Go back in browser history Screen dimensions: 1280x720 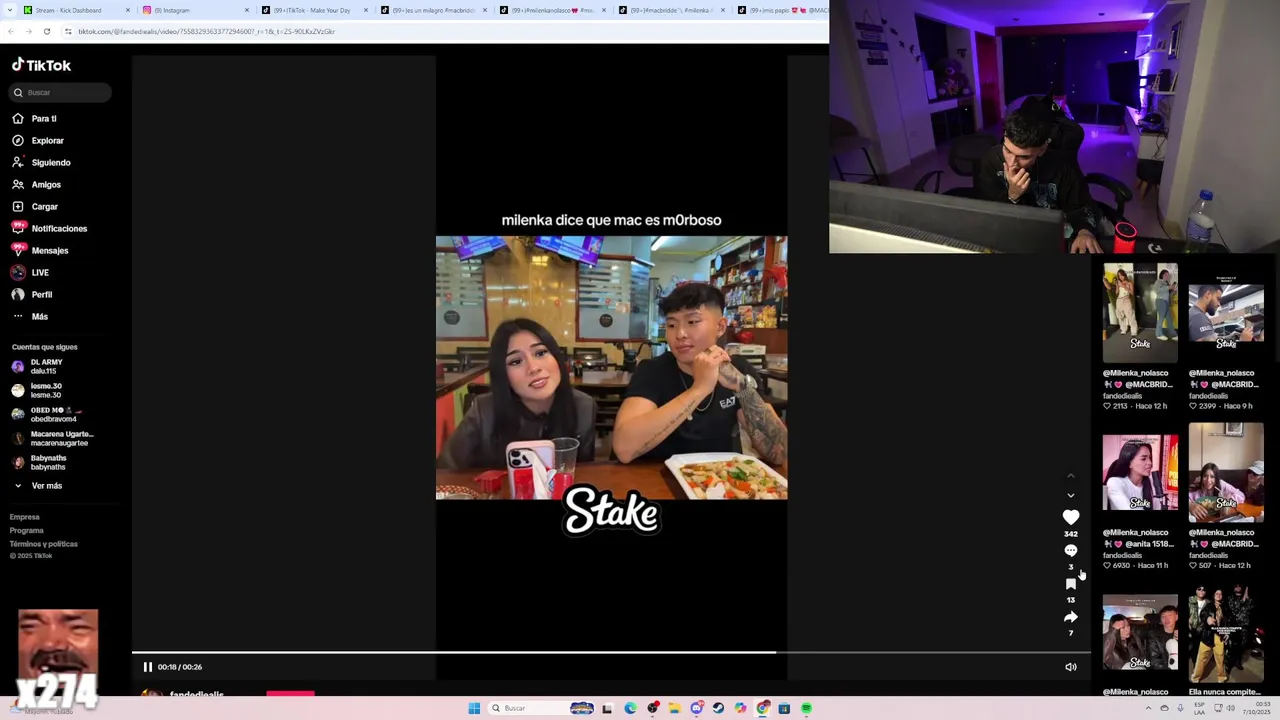point(11,31)
